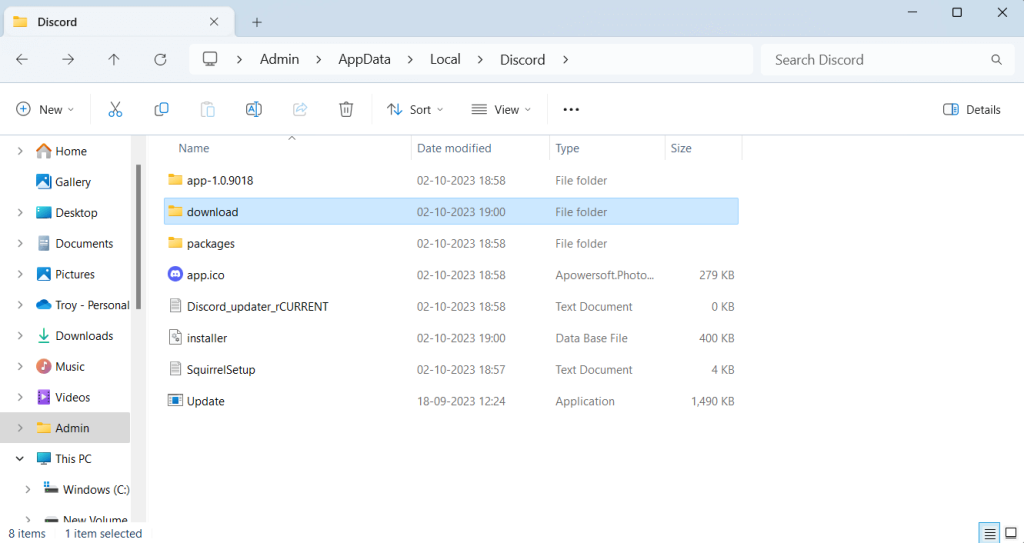This screenshot has height=543, width=1024.
Task: Select the Discord window tab
Action: [x=119, y=22]
